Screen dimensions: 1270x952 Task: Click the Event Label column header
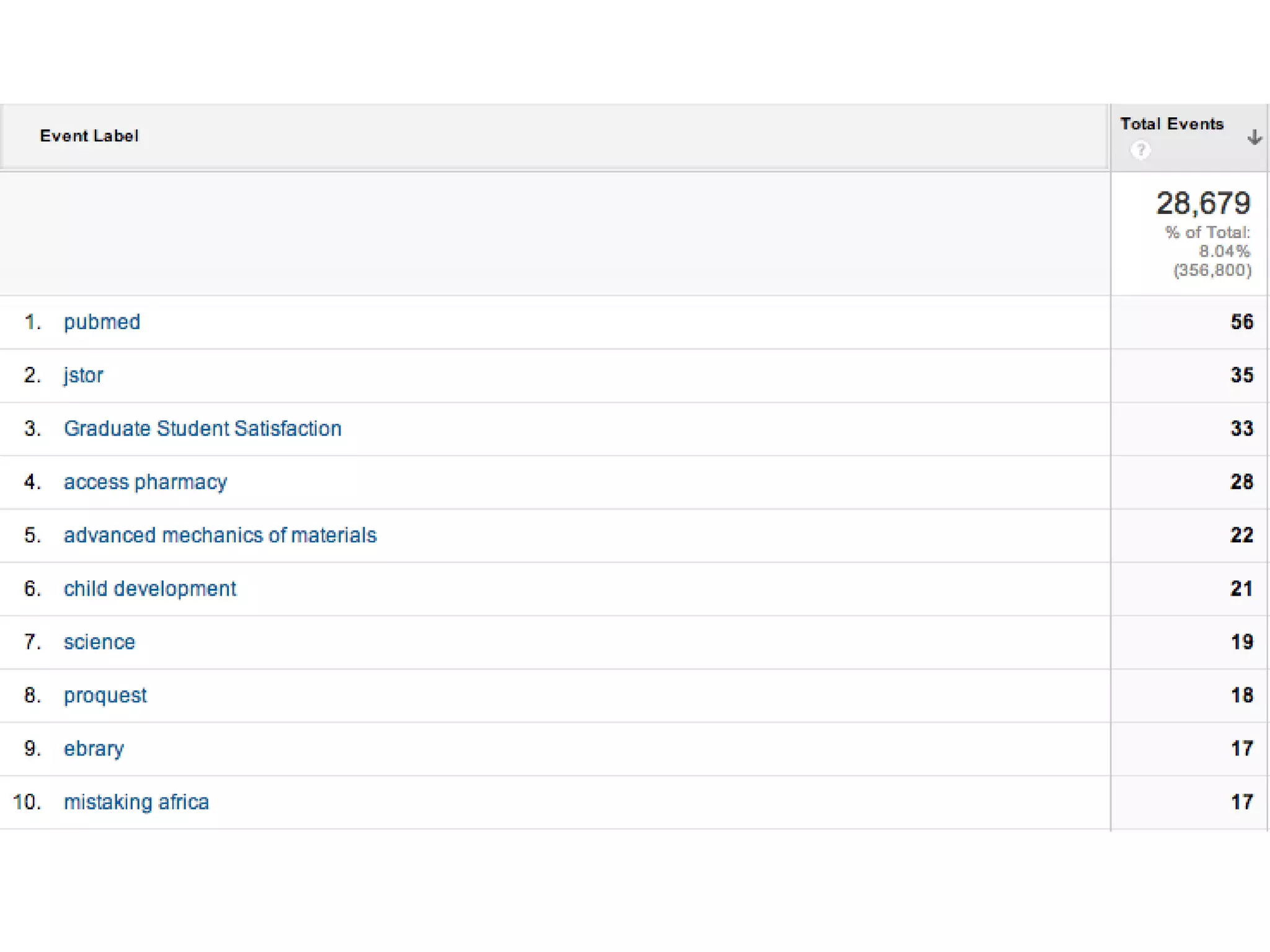pyautogui.click(x=89, y=136)
